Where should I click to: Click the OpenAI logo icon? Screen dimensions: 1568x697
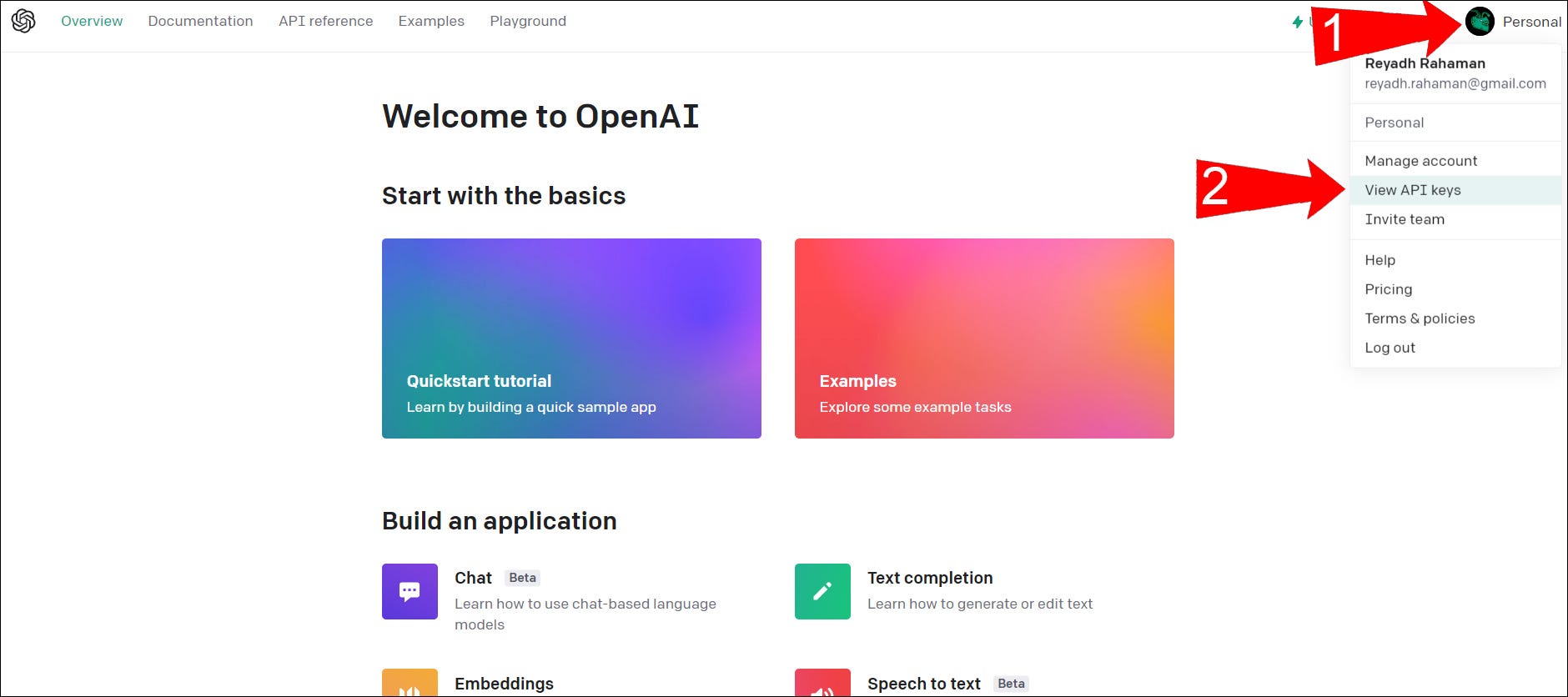coord(23,21)
